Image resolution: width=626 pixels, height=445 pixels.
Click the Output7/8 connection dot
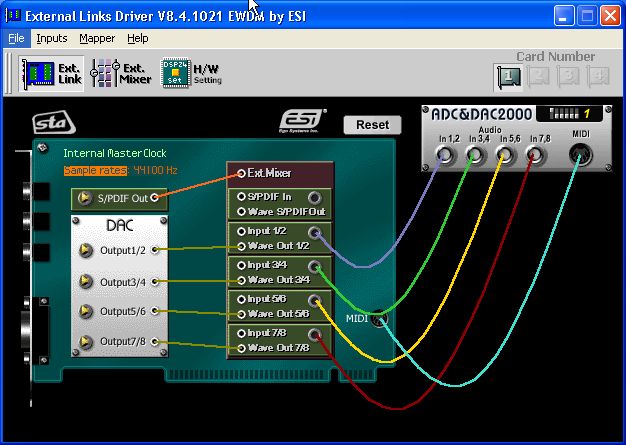(155, 341)
